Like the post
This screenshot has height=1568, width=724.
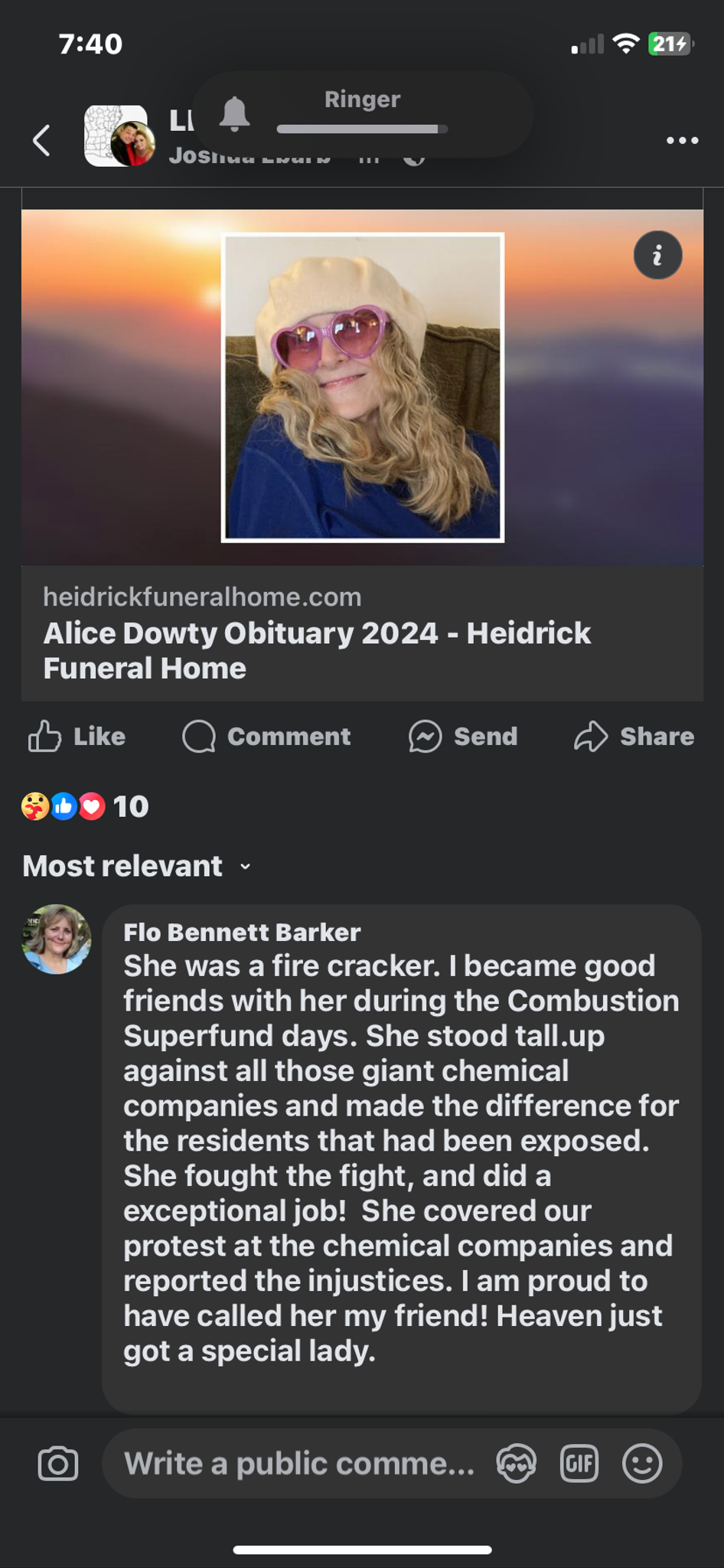[77, 737]
